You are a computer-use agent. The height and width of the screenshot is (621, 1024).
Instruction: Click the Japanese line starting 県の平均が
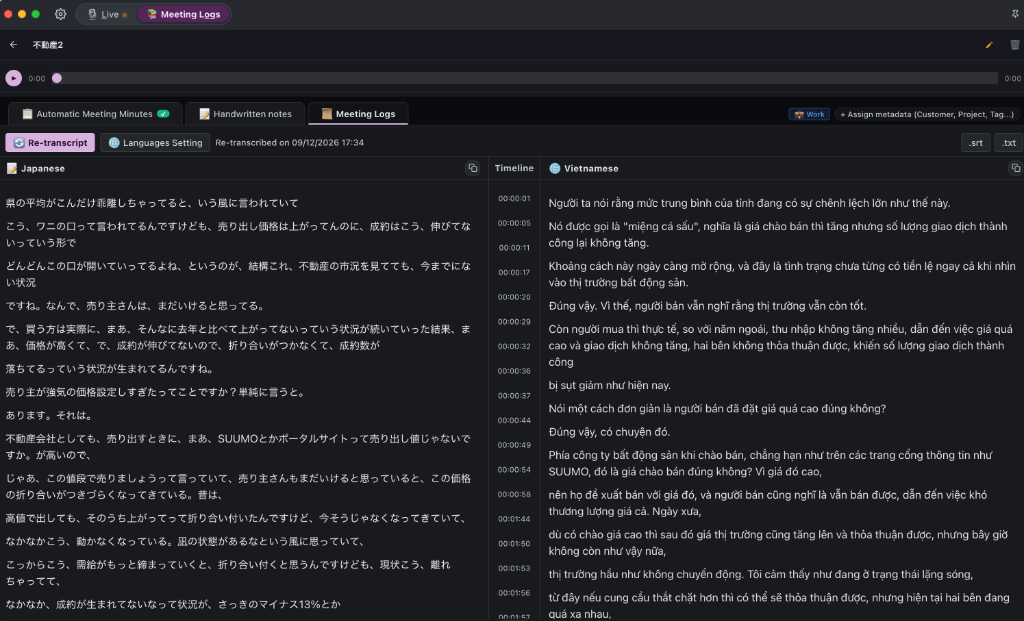152,203
